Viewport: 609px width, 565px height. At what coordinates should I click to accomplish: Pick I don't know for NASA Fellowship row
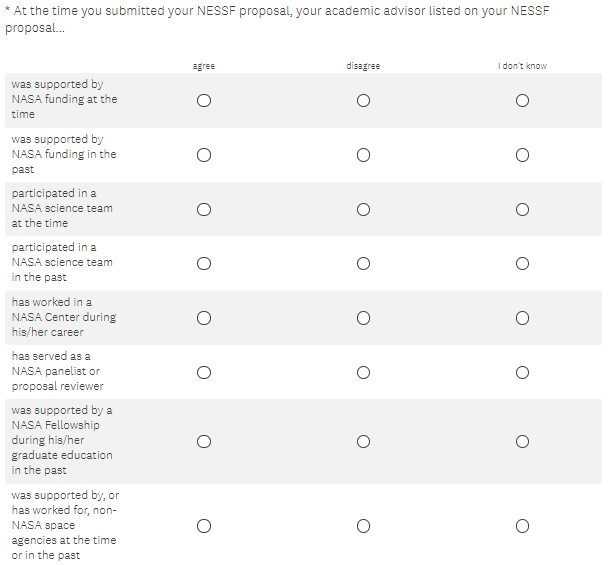(x=522, y=441)
